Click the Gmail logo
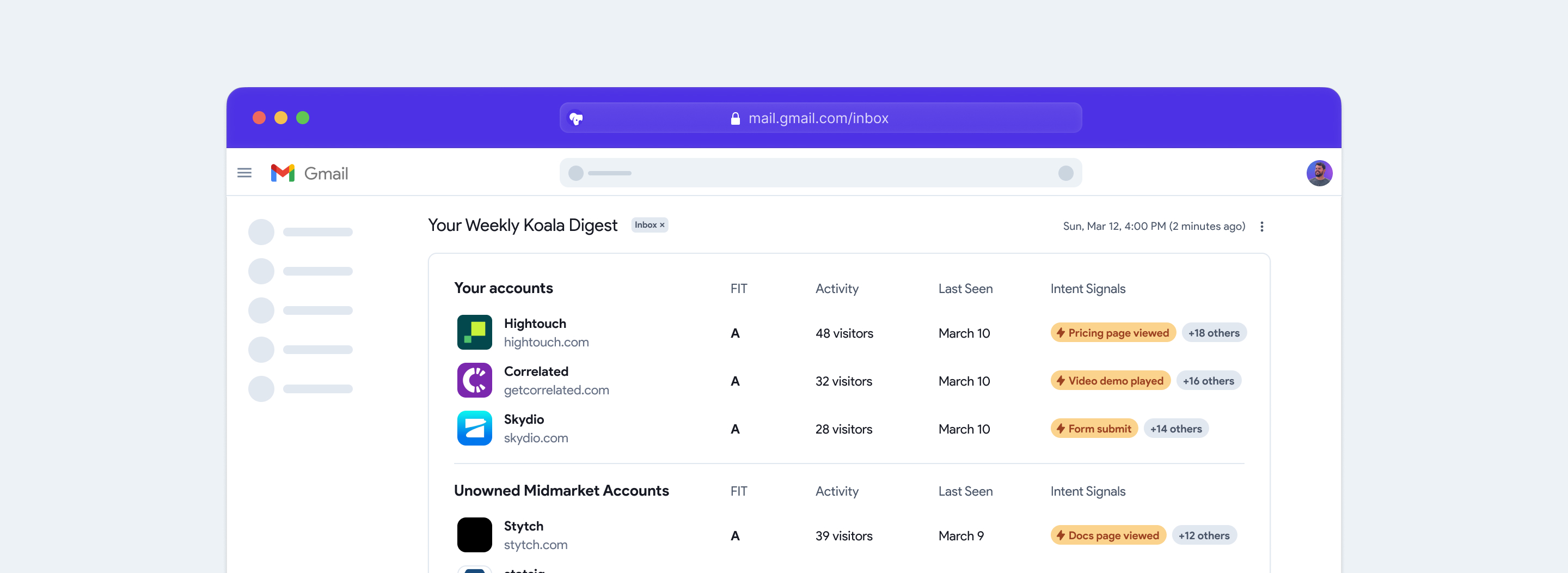Screen dimensions: 1568x573 pyautogui.click(x=309, y=174)
